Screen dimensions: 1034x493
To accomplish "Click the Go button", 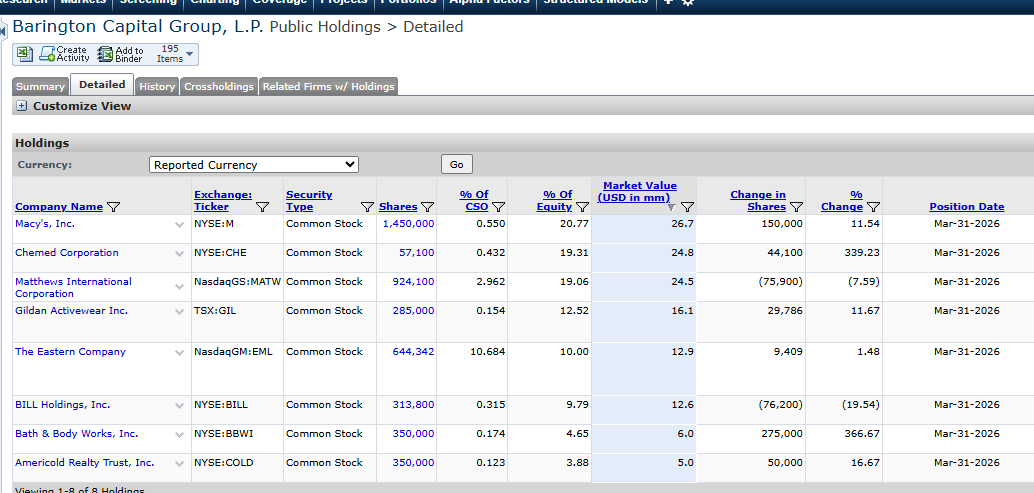I will (457, 165).
